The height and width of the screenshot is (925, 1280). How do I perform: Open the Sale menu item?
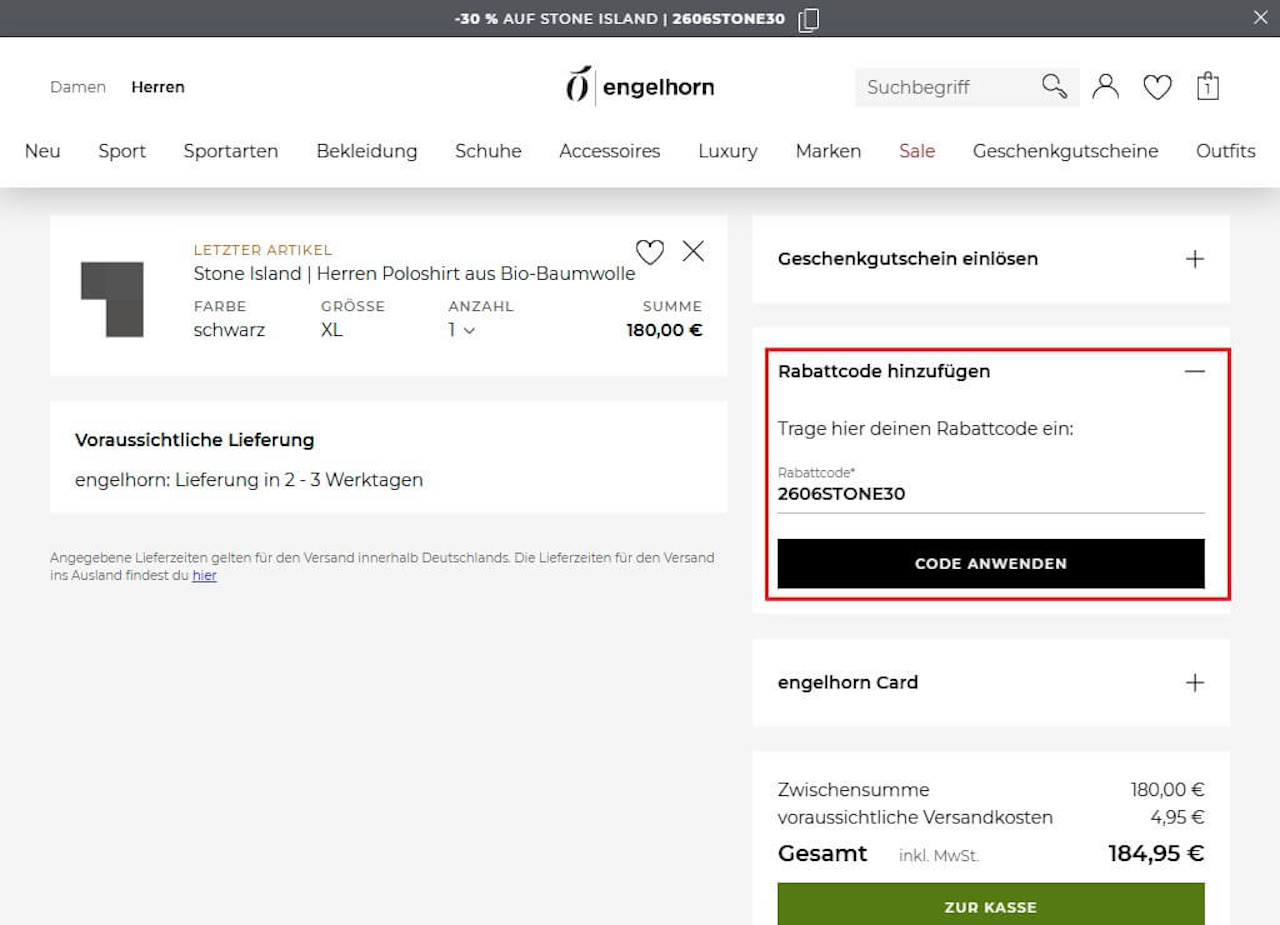917,151
